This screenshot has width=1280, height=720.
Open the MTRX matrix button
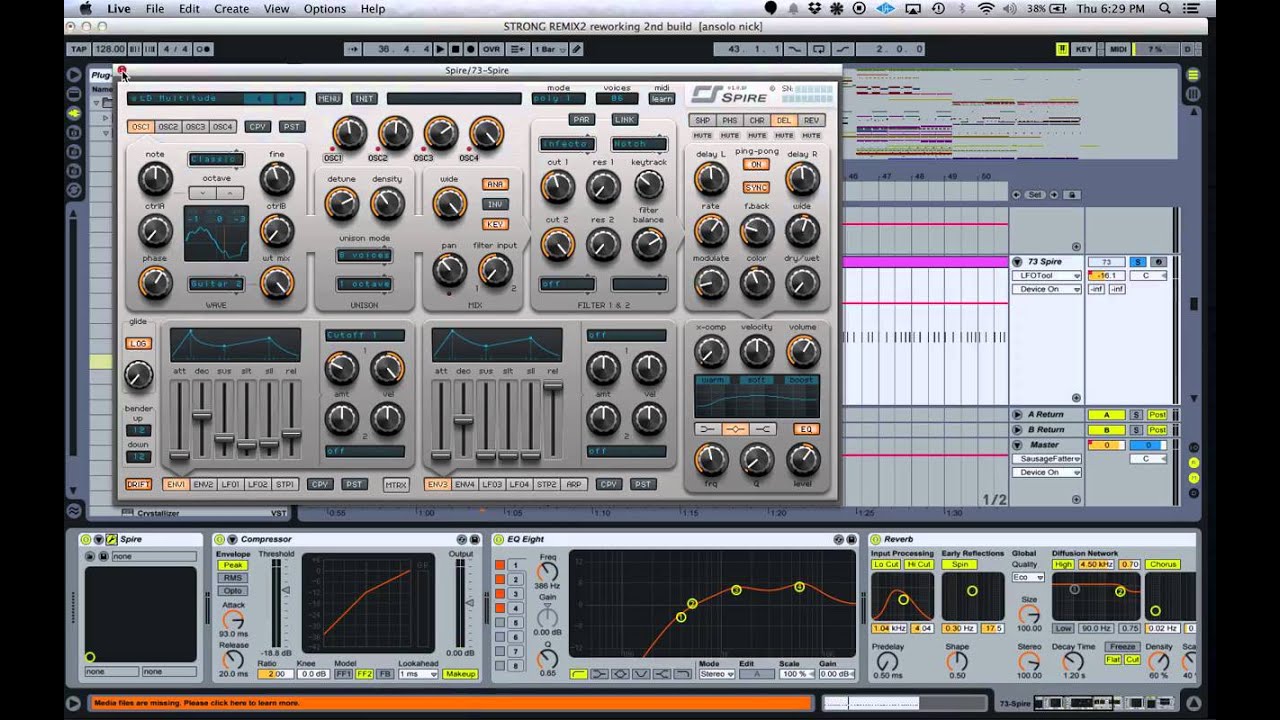[396, 484]
